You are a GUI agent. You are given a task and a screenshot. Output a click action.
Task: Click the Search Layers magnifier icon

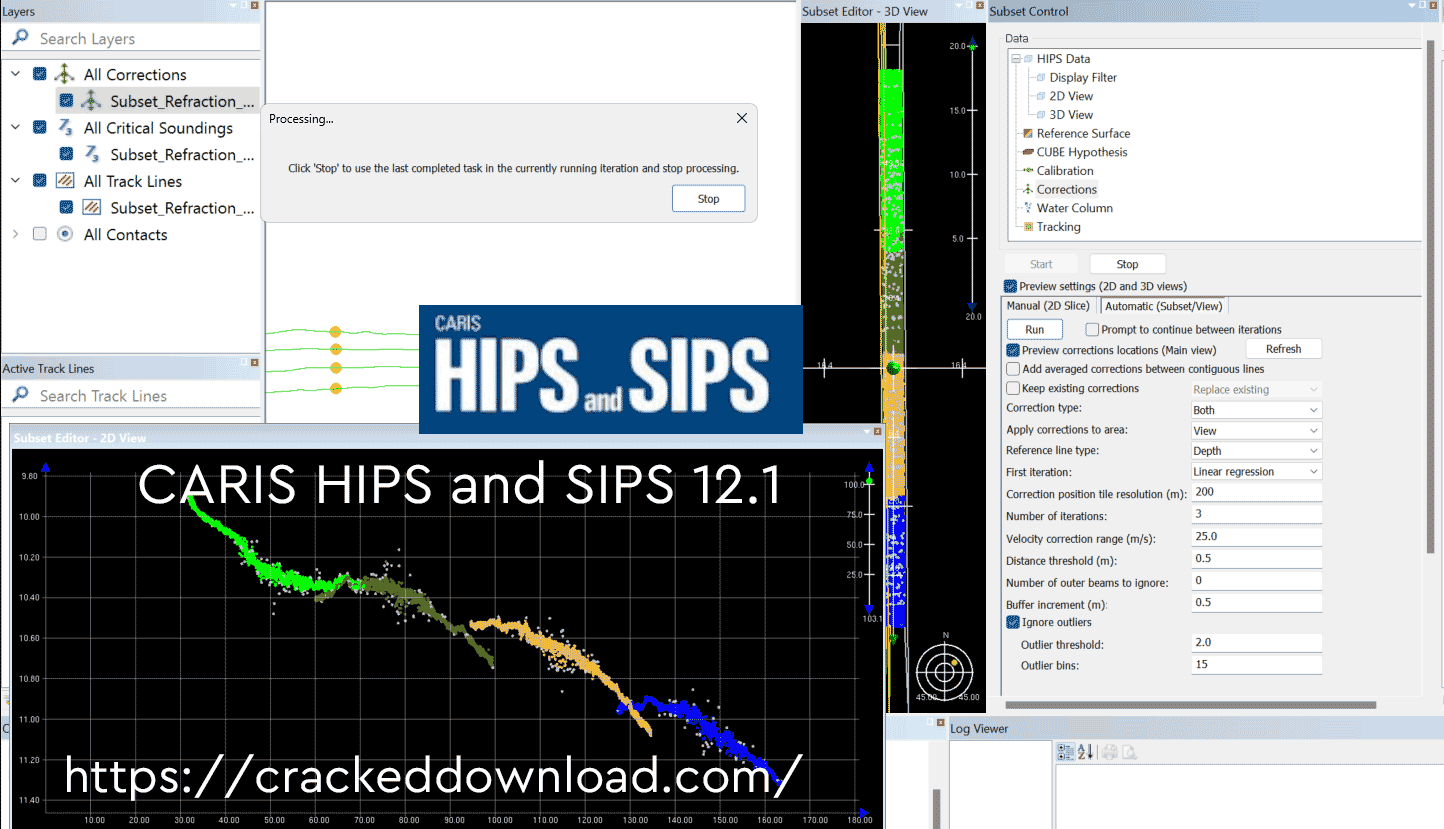coord(20,38)
